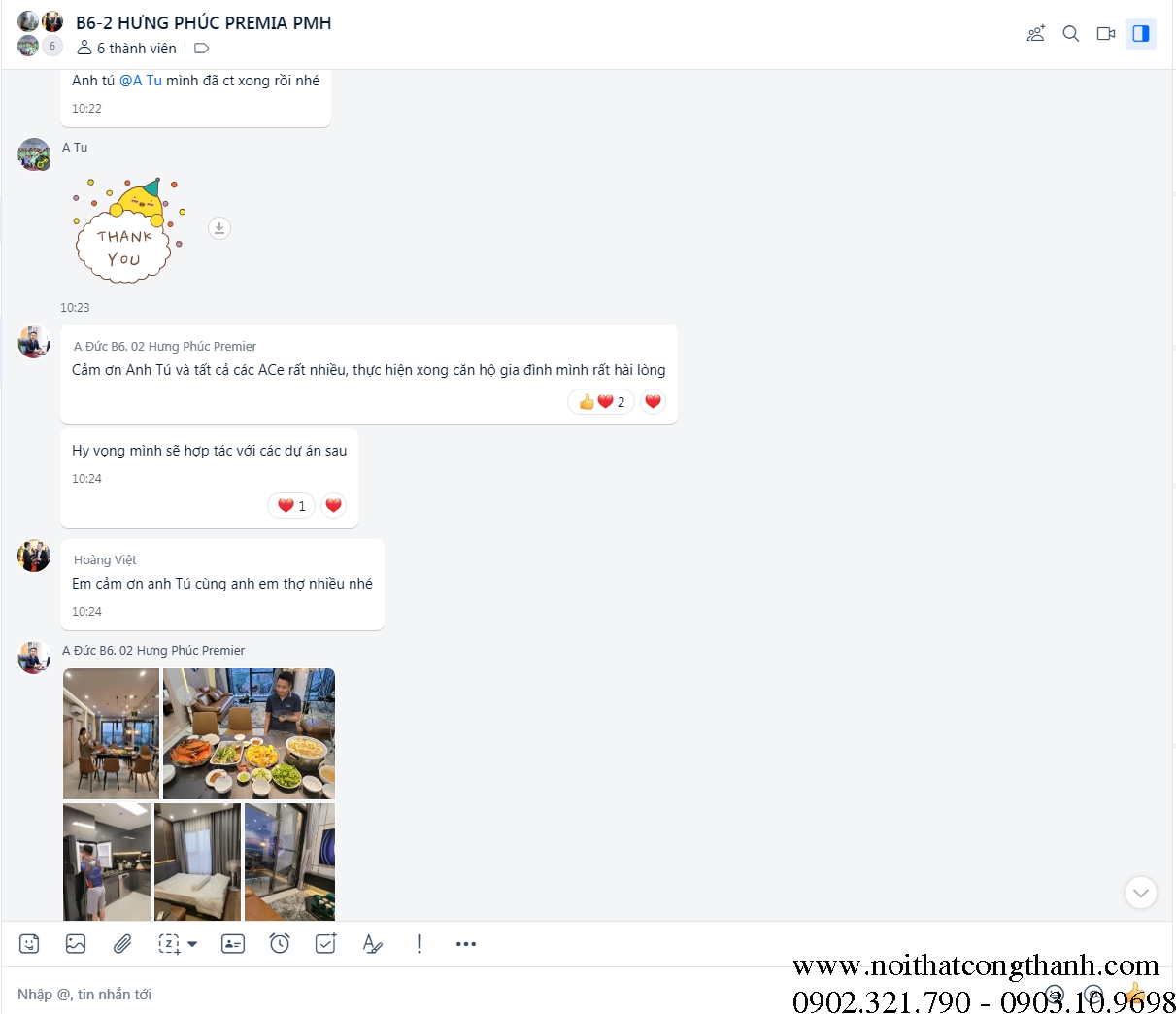Start a video call in this group
The image size is (1176, 1014).
click(1106, 34)
